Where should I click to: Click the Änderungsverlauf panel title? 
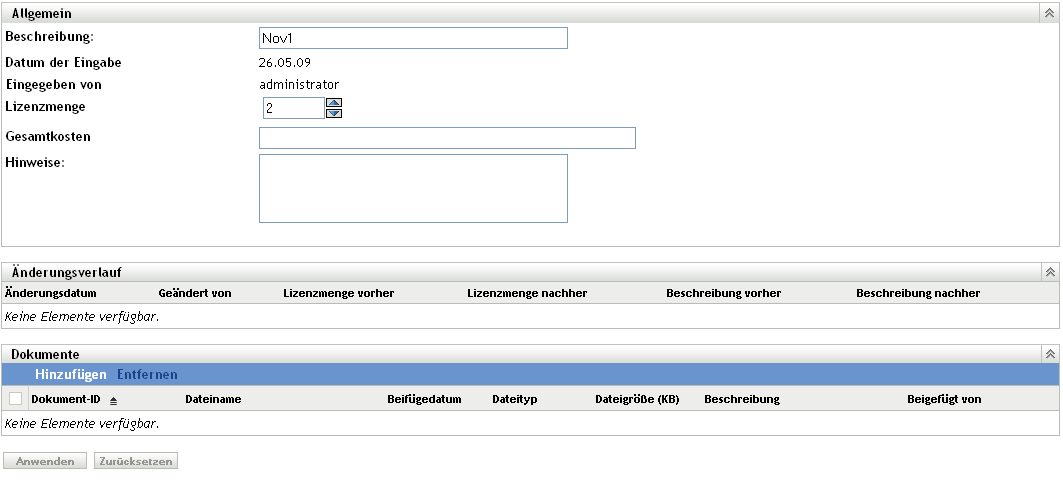click(66, 273)
